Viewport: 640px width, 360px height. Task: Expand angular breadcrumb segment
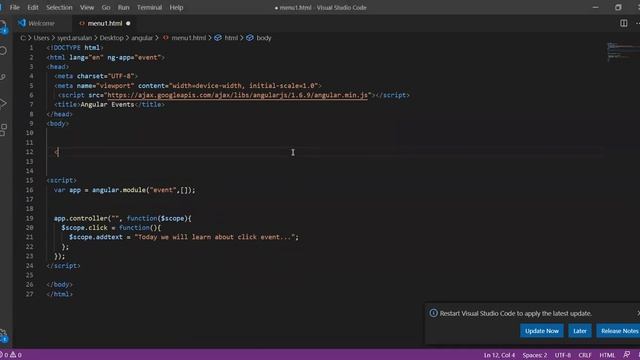pos(142,38)
